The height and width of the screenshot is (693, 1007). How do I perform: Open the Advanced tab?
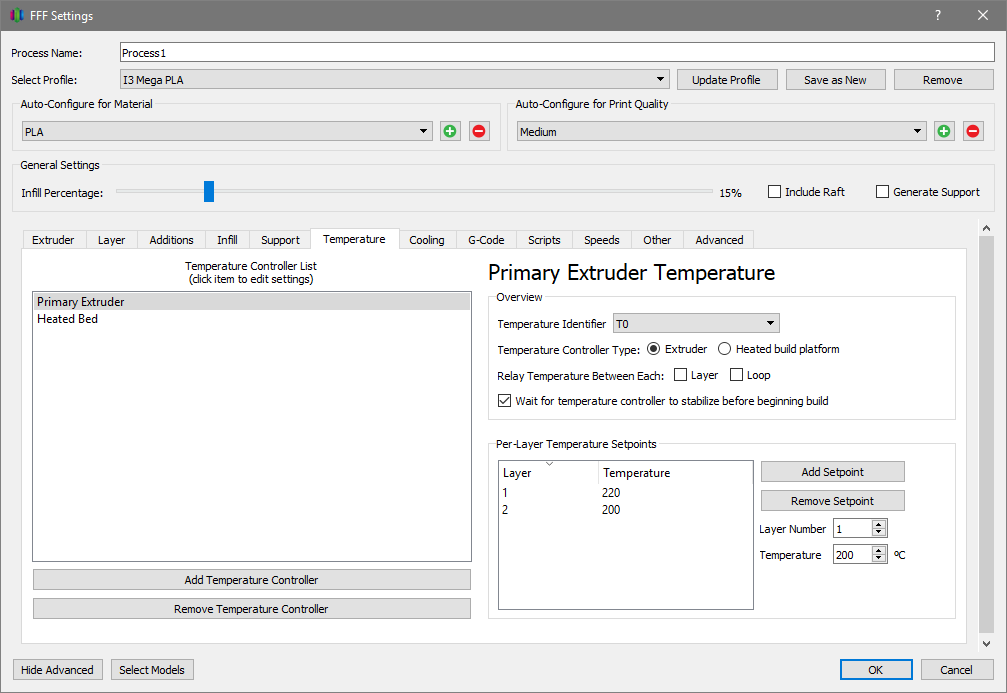pos(719,240)
